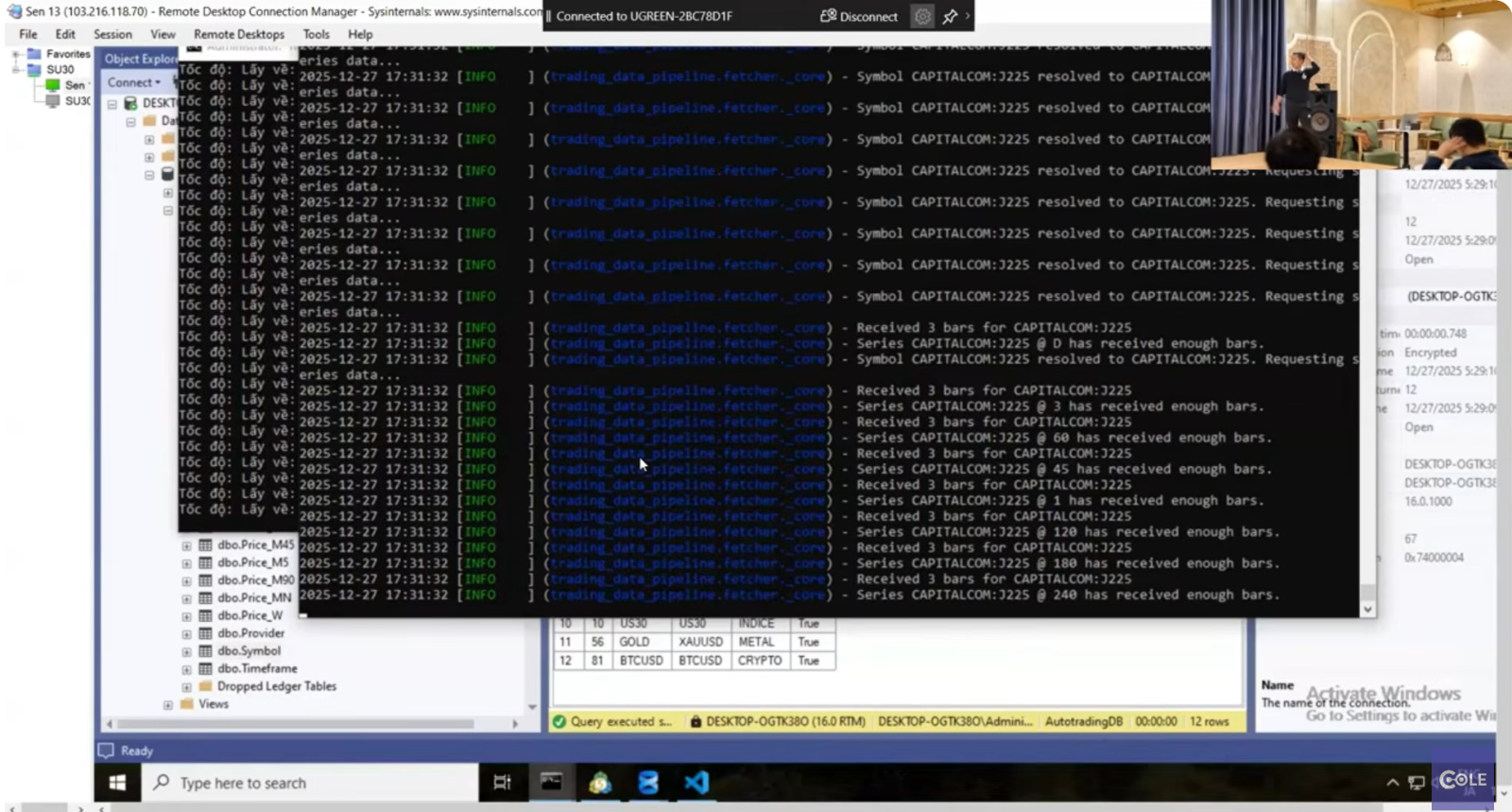Open the Tools menu
This screenshot has height=812, width=1512.
[316, 34]
